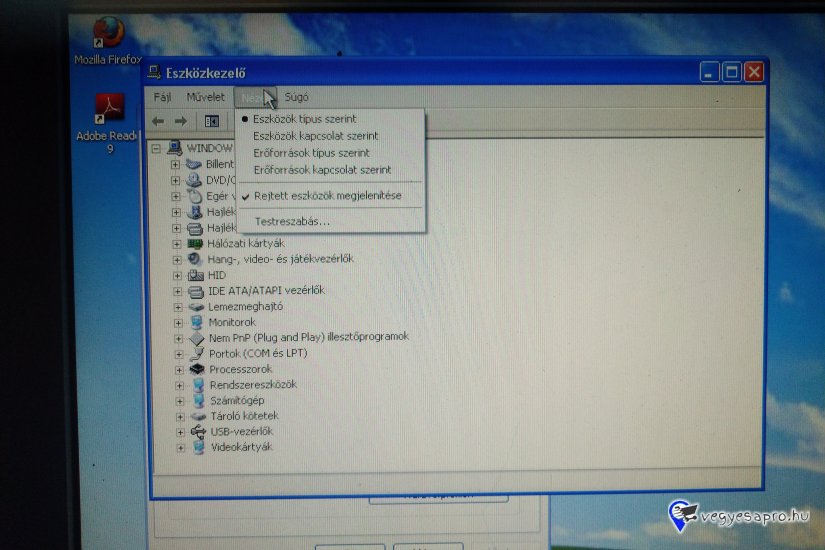Viewport: 825px width, 550px height.
Task: Click the forward arrow toolbar icon
Action: (x=180, y=121)
